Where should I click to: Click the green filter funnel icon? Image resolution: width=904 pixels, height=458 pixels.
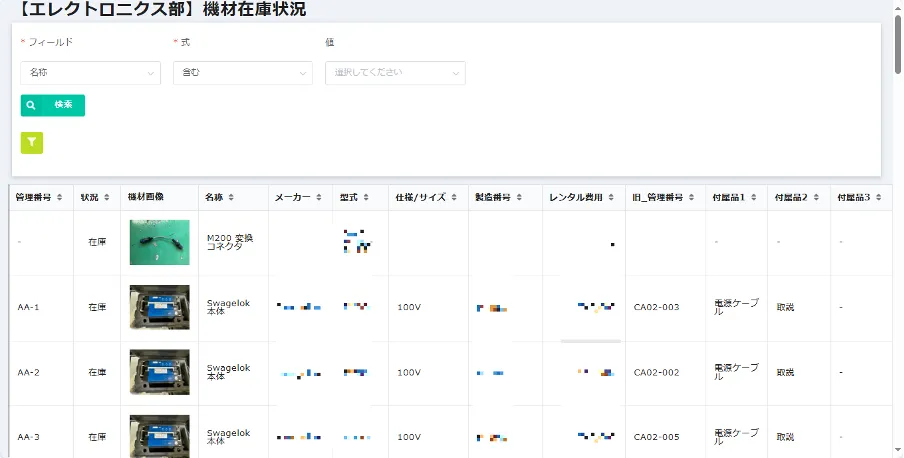(32, 143)
